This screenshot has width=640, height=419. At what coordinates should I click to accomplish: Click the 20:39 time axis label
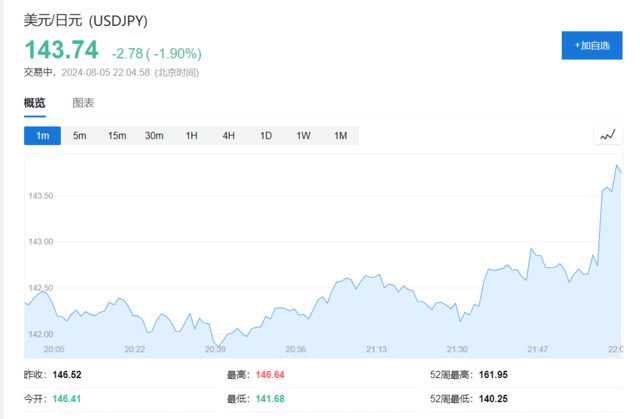click(215, 349)
